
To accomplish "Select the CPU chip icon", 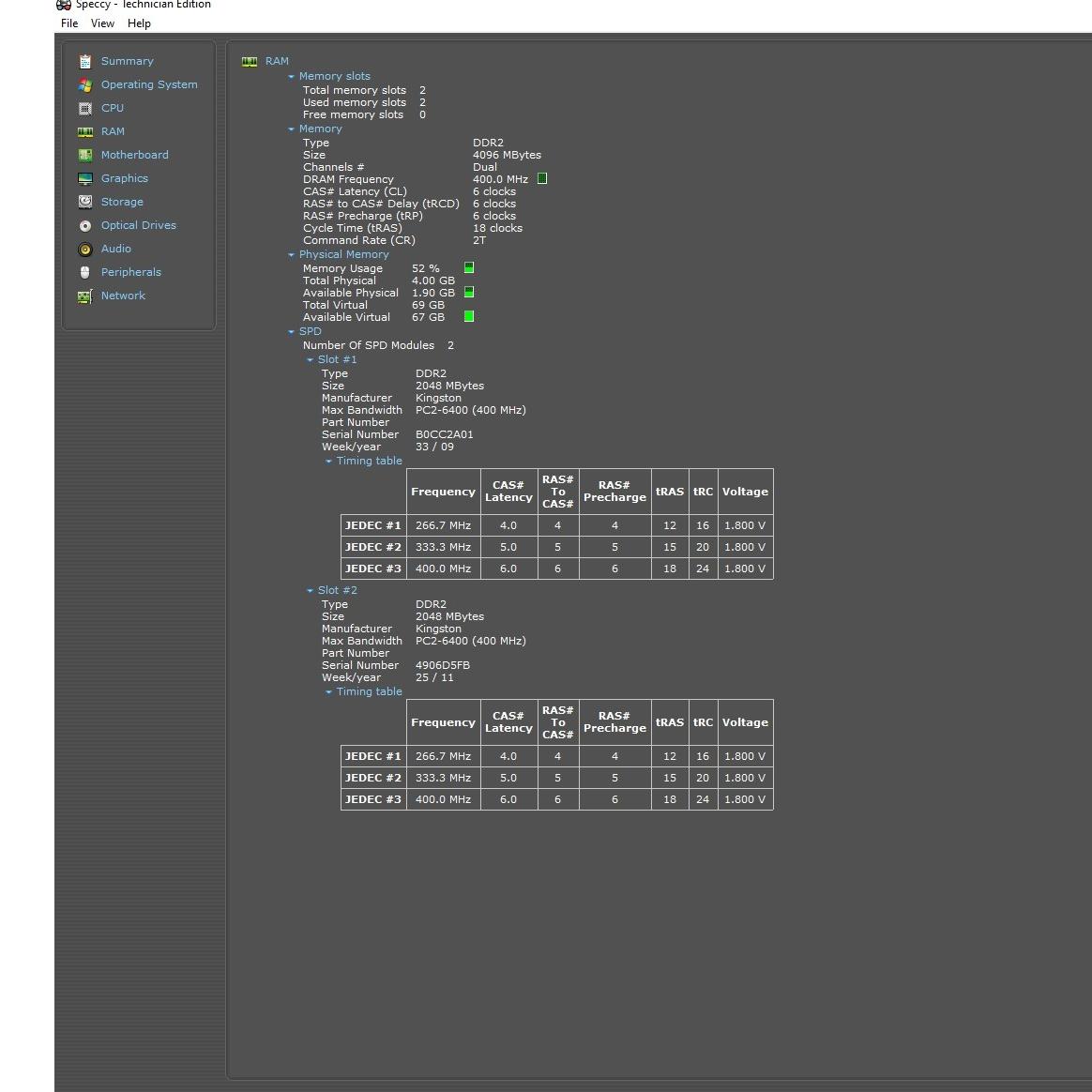I will 85,108.
